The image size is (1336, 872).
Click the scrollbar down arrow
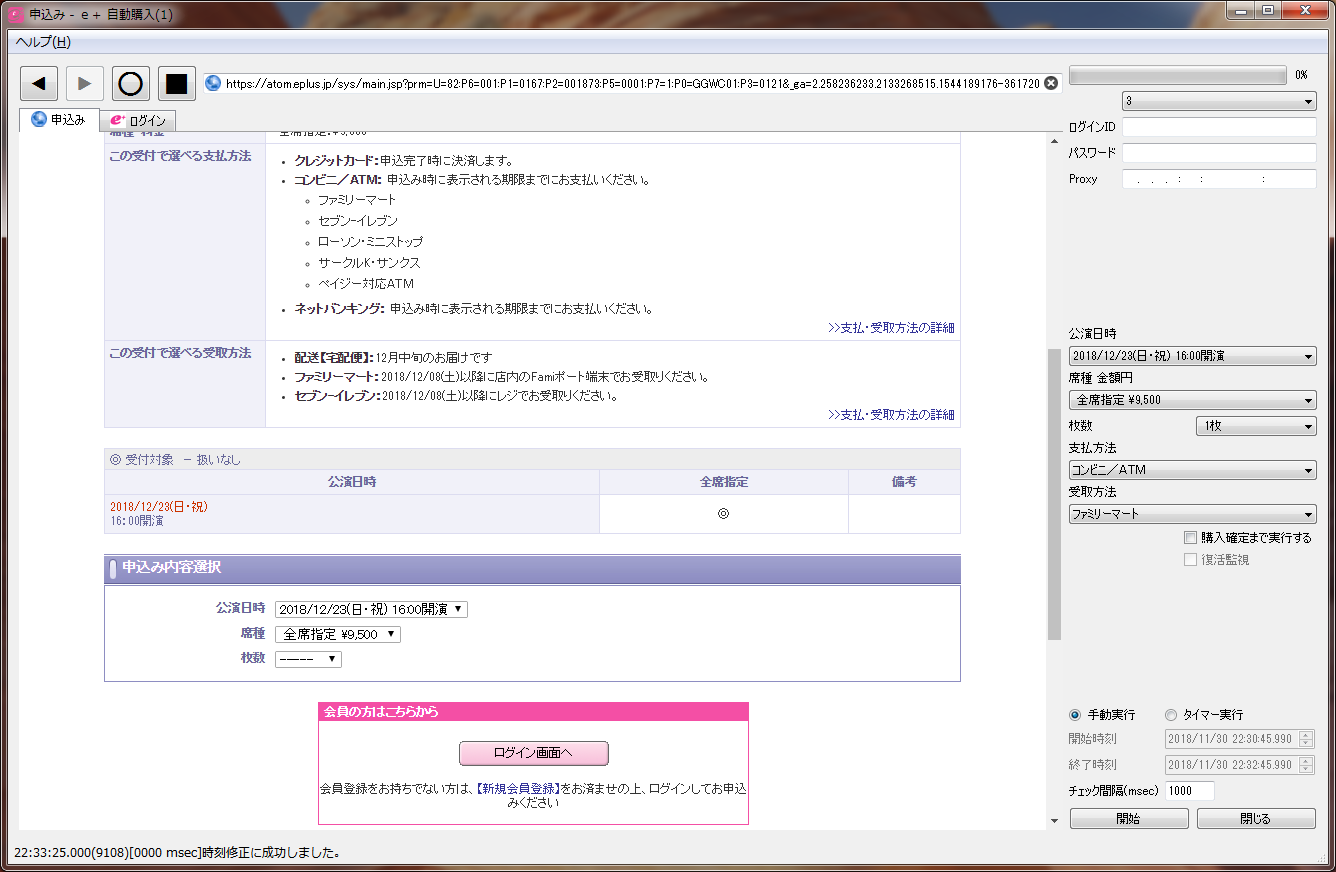pyautogui.click(x=1054, y=821)
